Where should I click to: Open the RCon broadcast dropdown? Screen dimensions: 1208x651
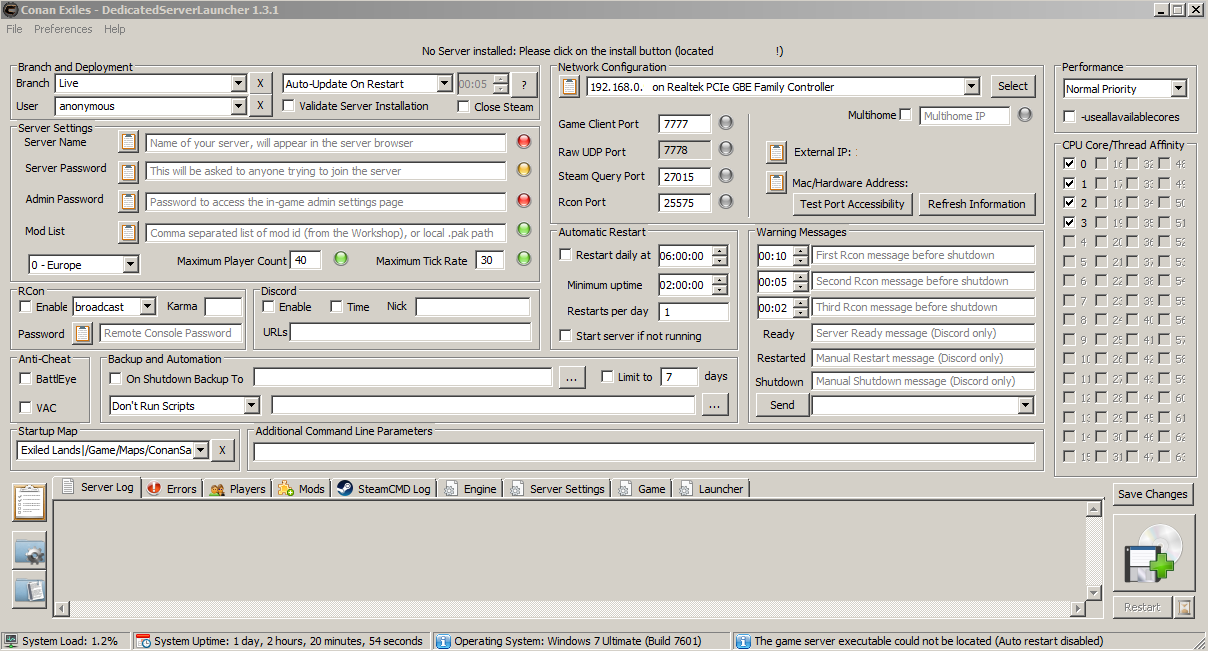[148, 307]
